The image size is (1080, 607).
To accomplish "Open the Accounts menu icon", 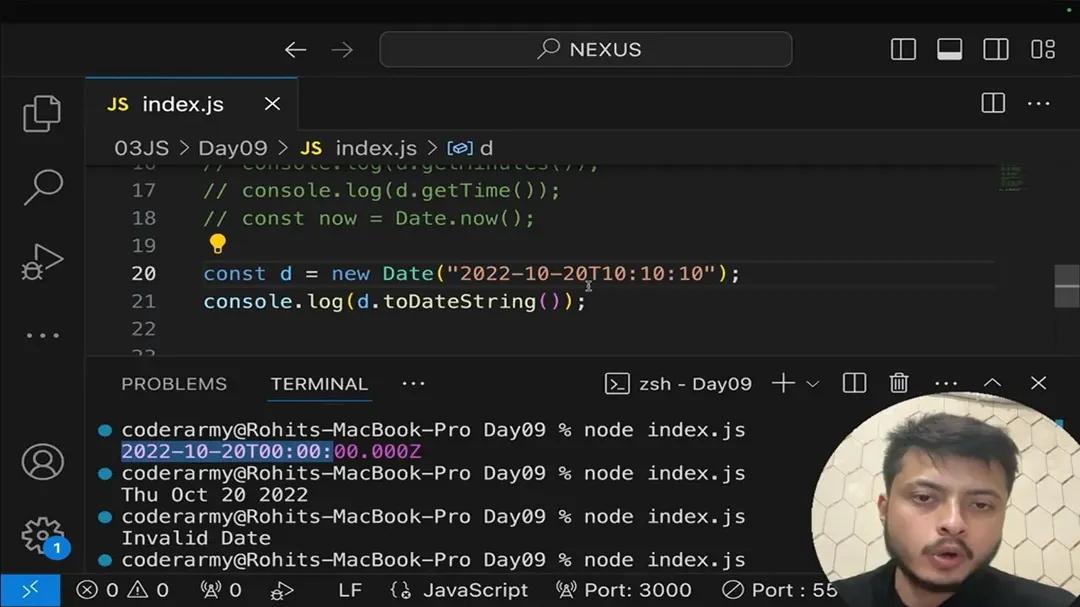I will [43, 462].
